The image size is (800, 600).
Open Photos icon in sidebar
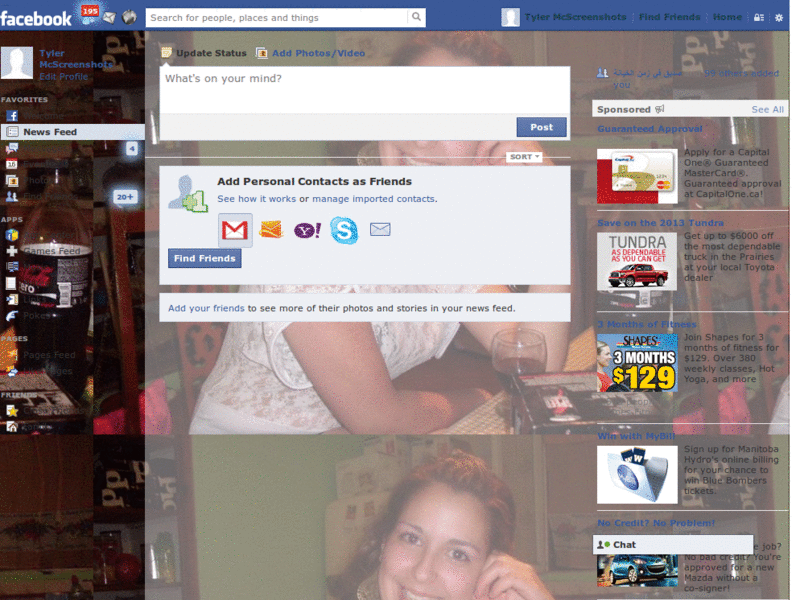click(12, 181)
